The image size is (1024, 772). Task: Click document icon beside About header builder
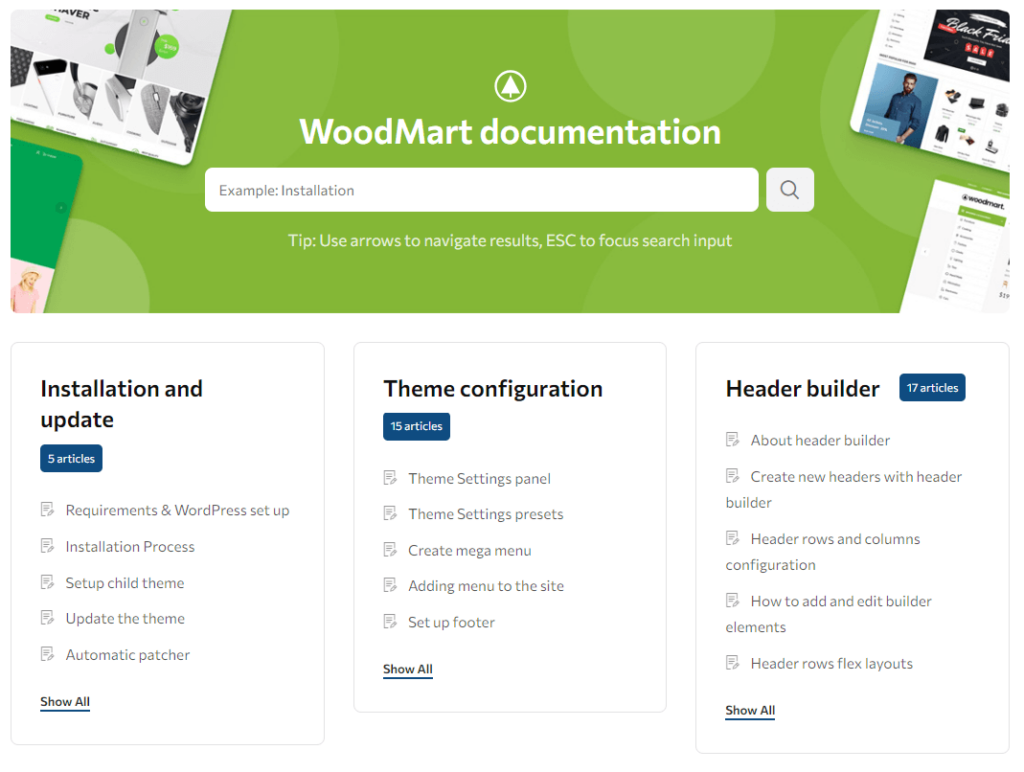[x=733, y=440]
